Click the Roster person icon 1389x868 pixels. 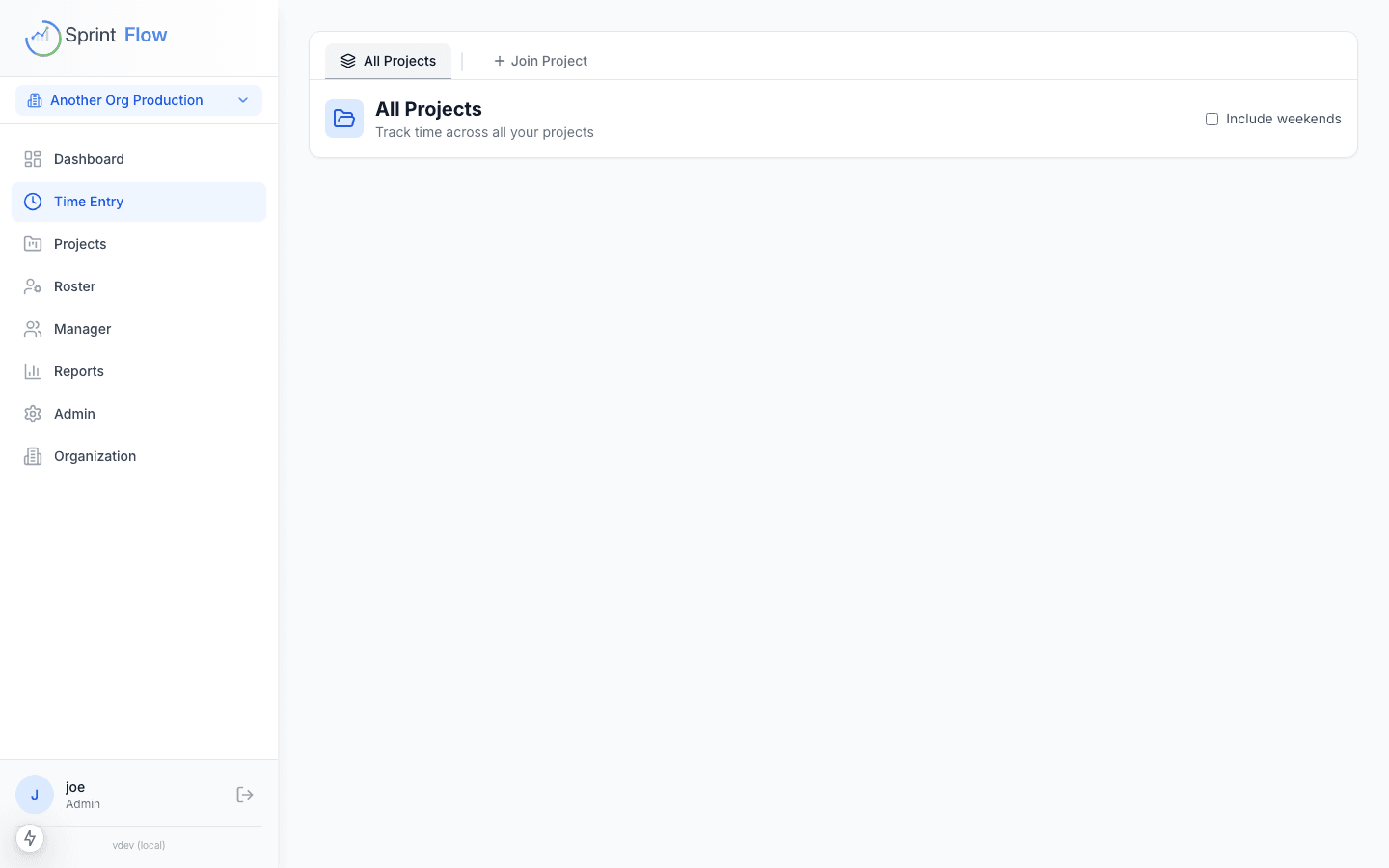32,285
